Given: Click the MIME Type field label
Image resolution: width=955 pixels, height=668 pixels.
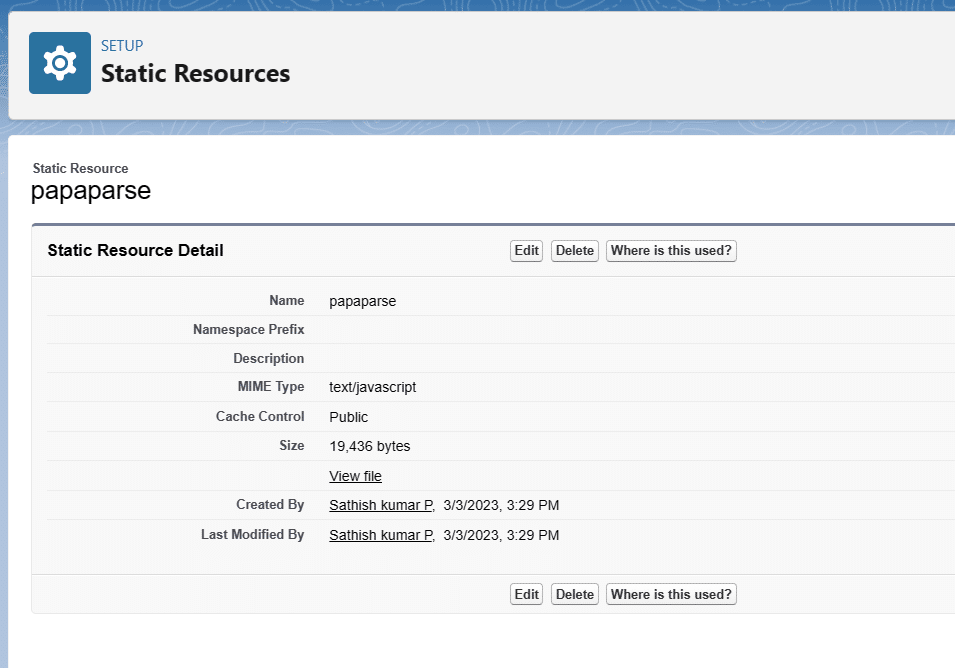Looking at the screenshot, I should (x=271, y=387).
